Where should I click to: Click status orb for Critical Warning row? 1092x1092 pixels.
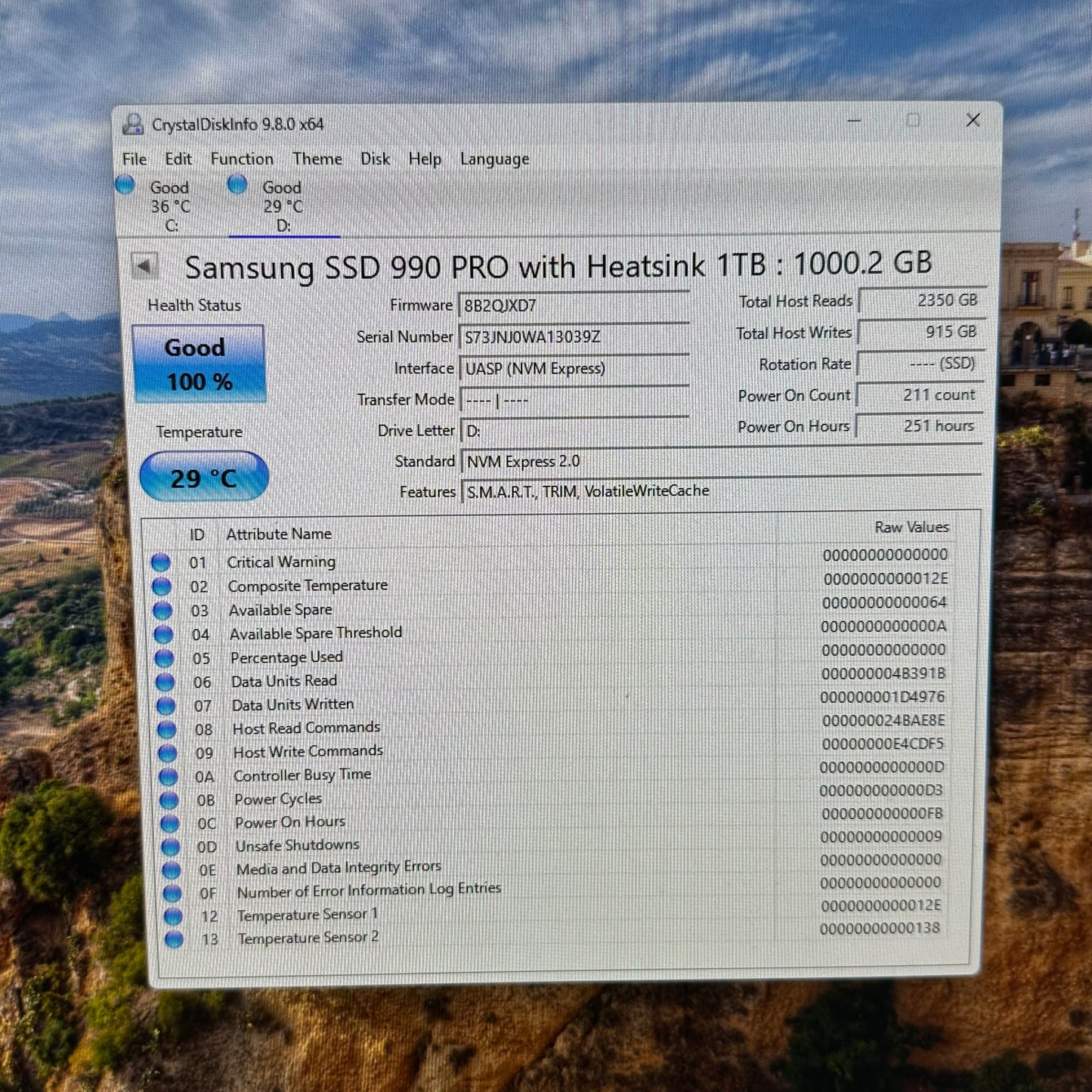tap(160, 562)
